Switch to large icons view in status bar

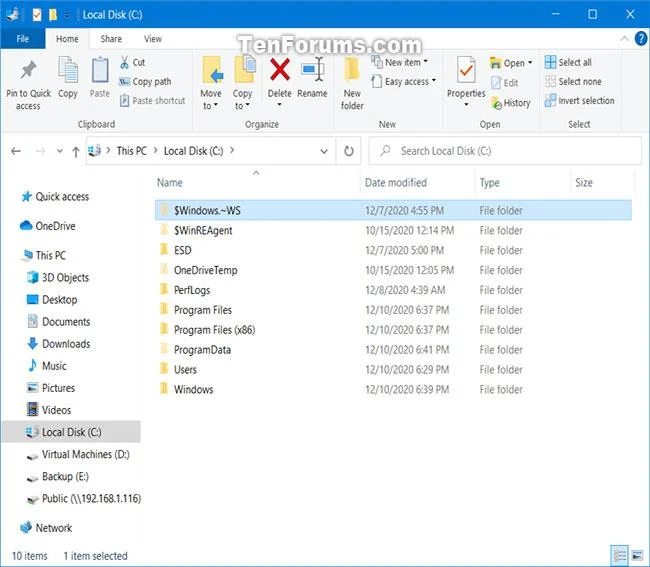click(x=638, y=555)
